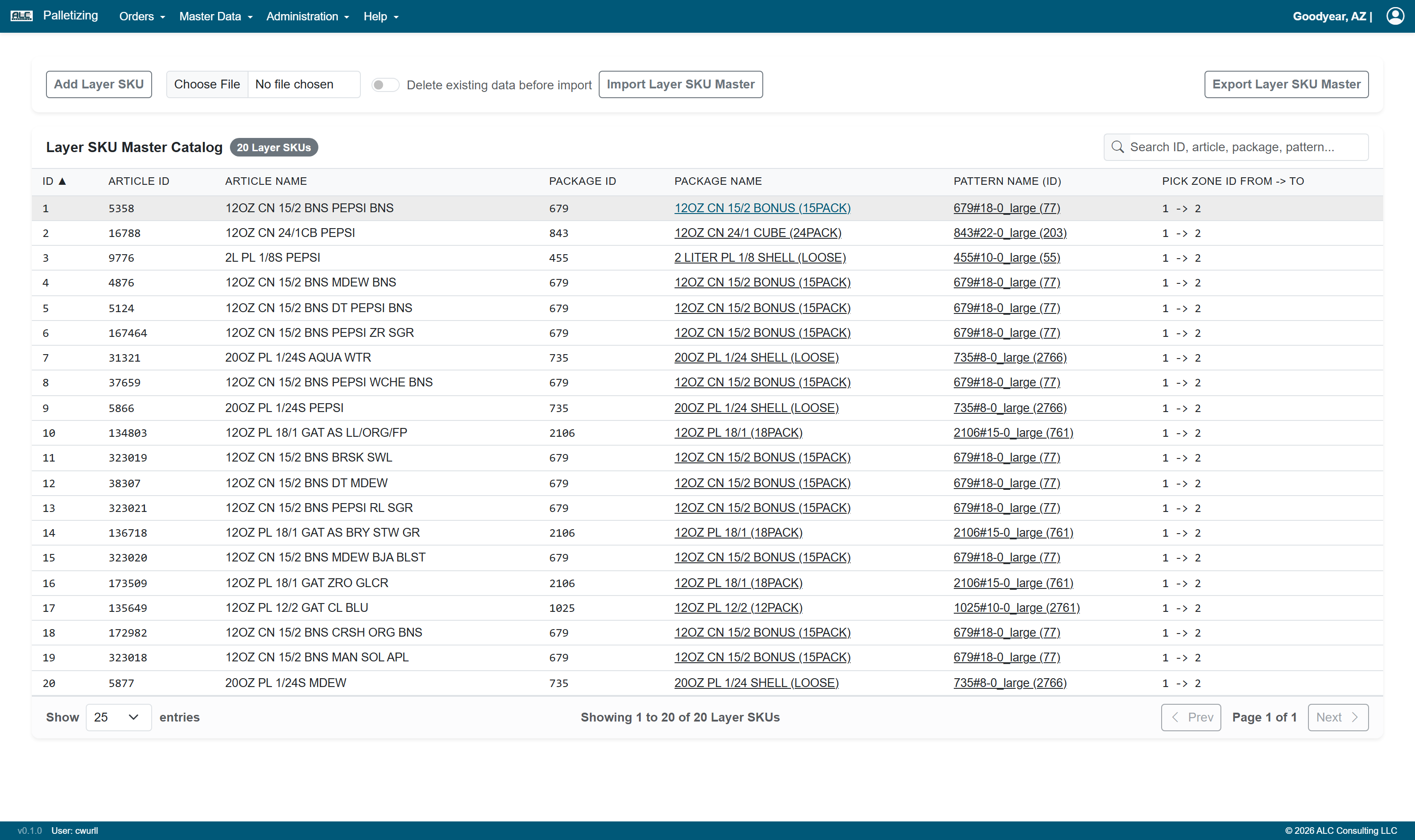This screenshot has height=840, width=1415.
Task: Select article ID 134803 cell
Action: pyautogui.click(x=127, y=433)
